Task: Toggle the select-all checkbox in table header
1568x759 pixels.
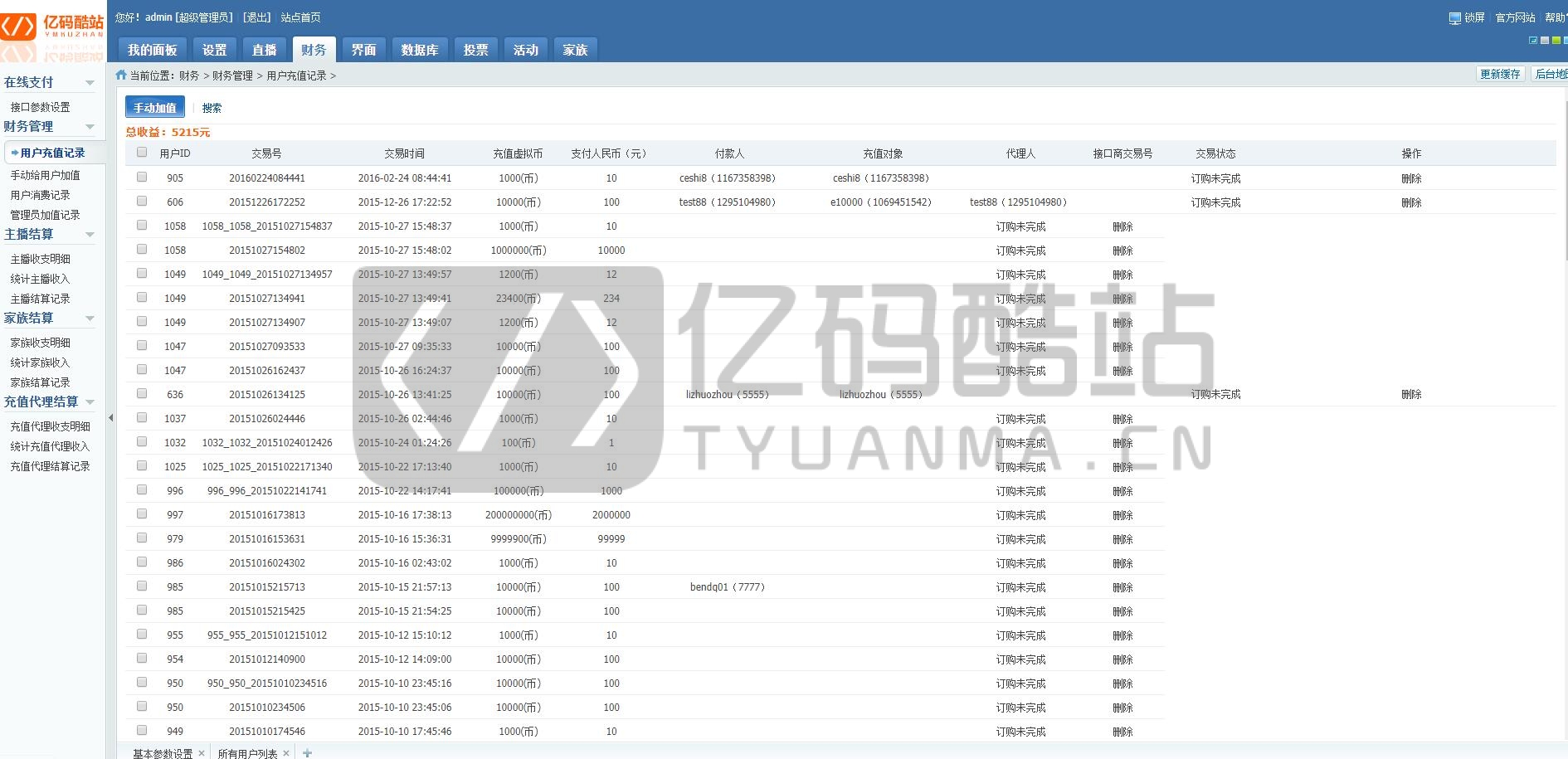Action: [142, 153]
